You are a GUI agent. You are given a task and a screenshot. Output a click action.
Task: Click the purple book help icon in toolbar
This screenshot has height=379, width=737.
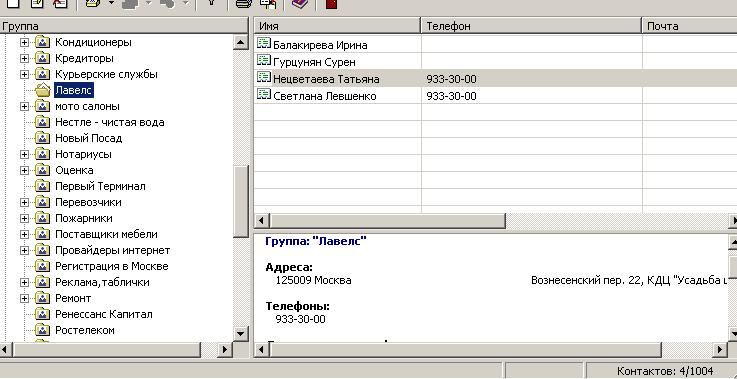coord(299,4)
